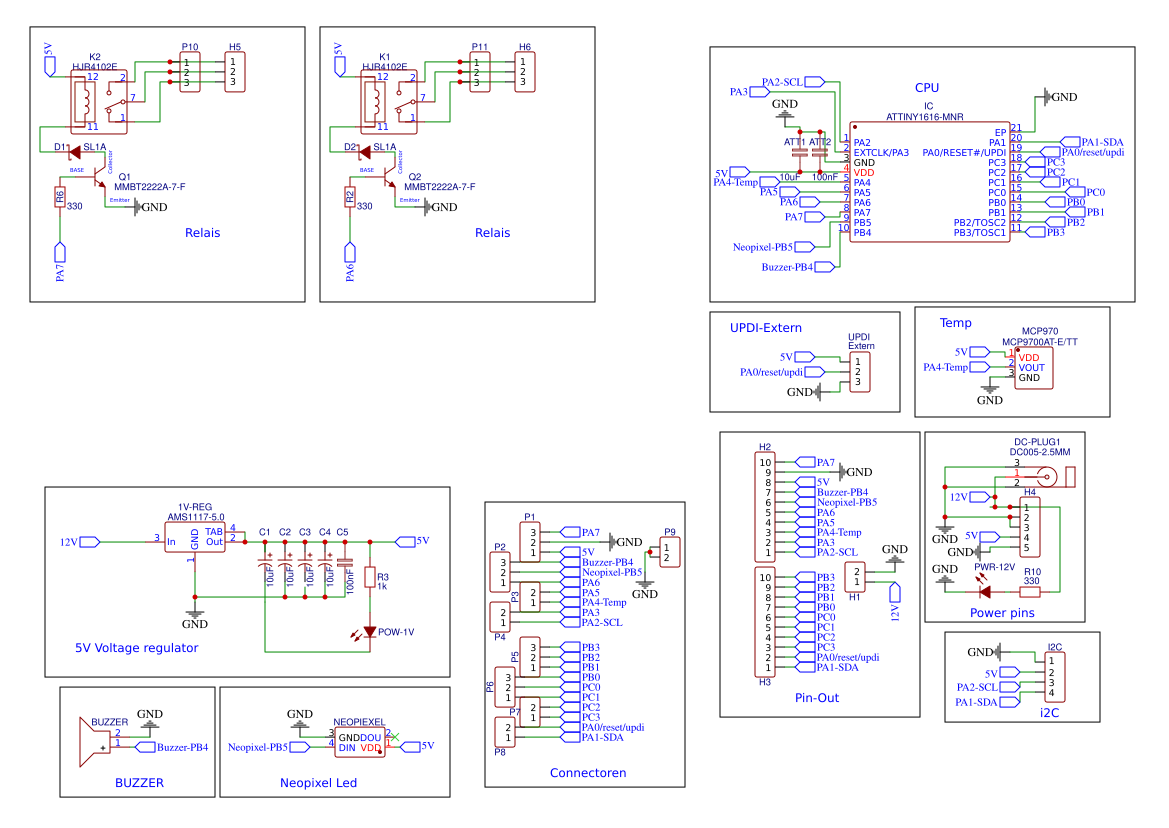Select the H4 five-pin connector

click(1030, 528)
